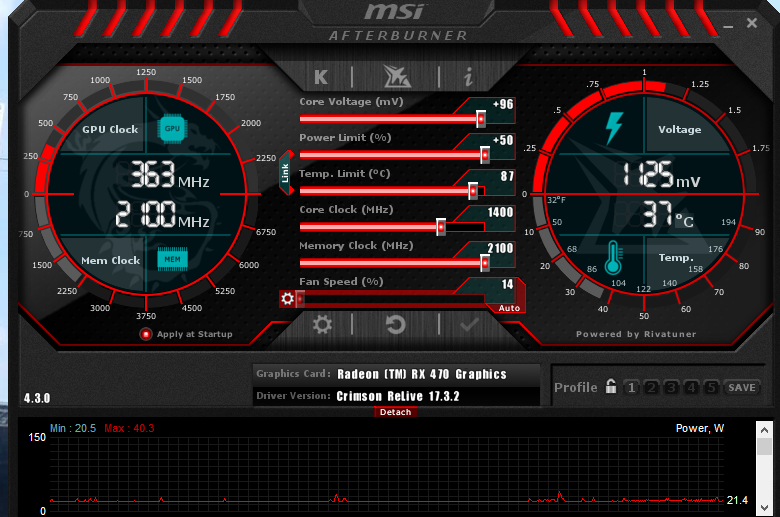Click the teal MEM chip icon
The width and height of the screenshot is (780, 517).
(x=172, y=259)
